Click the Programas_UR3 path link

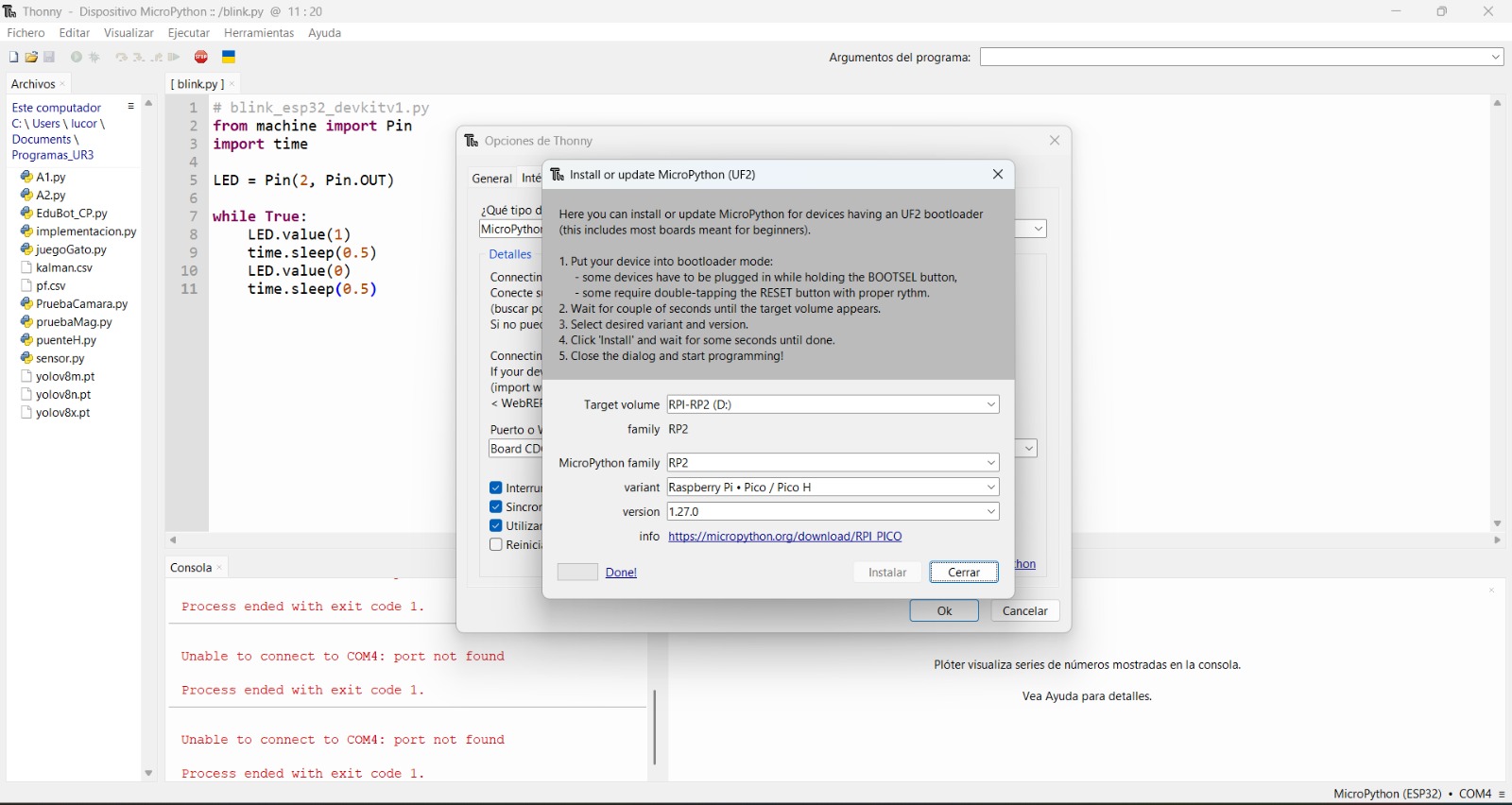click(x=53, y=155)
